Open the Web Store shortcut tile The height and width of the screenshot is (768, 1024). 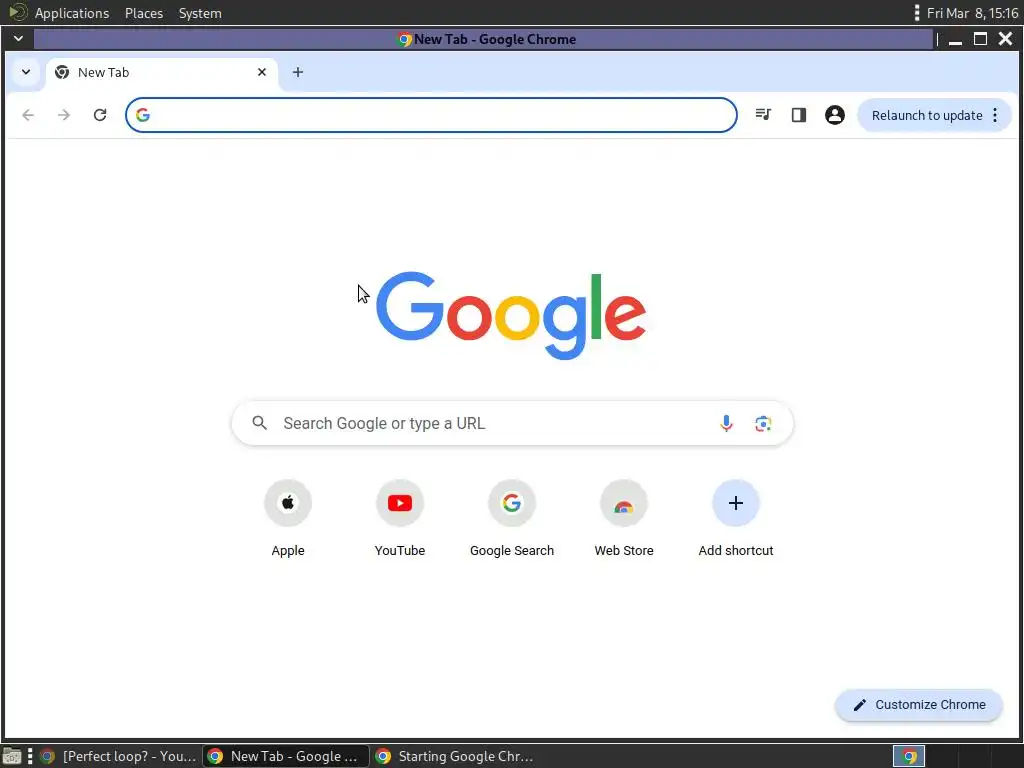coord(624,503)
